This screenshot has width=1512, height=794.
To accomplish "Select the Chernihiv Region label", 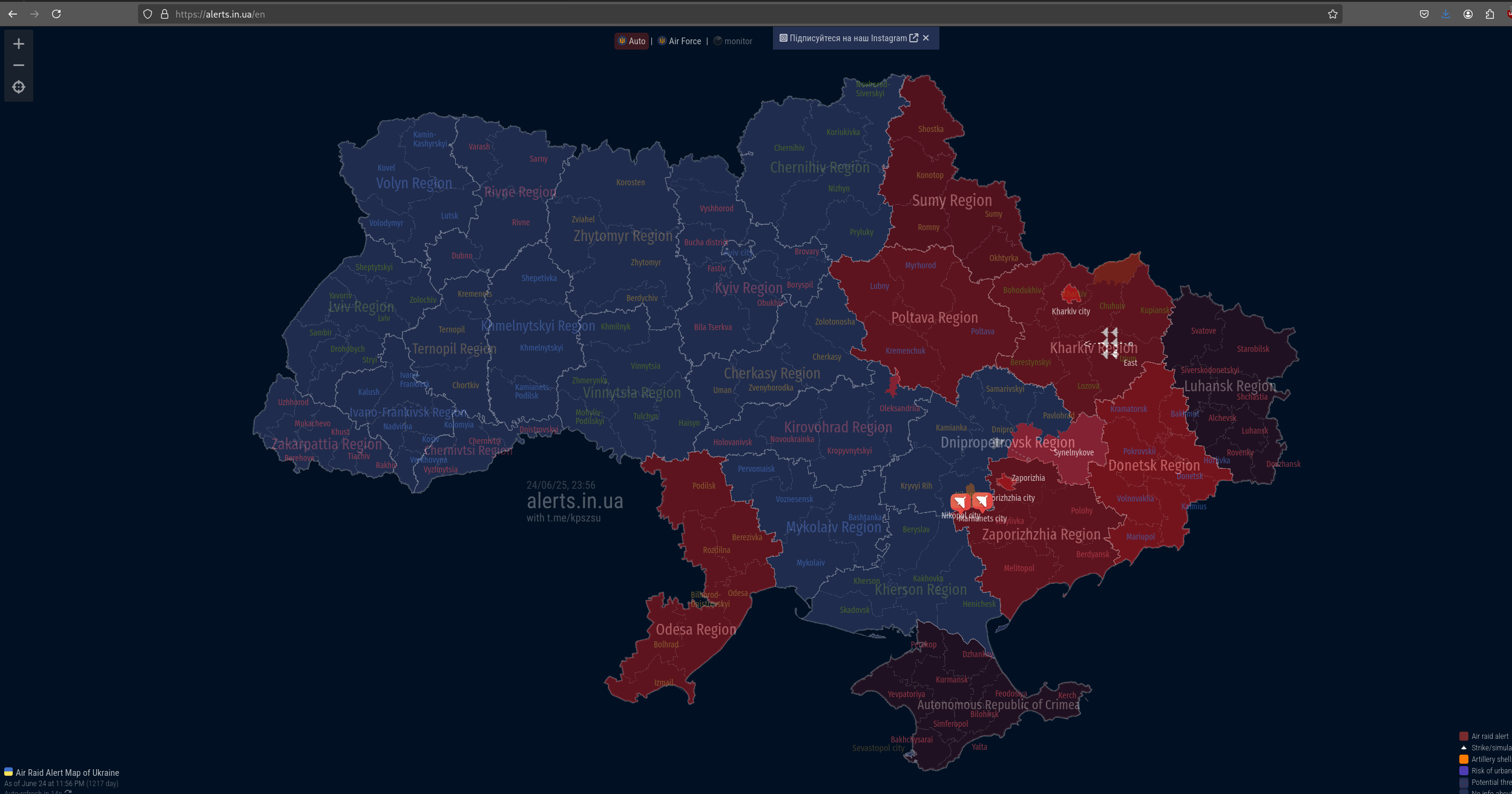I will point(820,168).
